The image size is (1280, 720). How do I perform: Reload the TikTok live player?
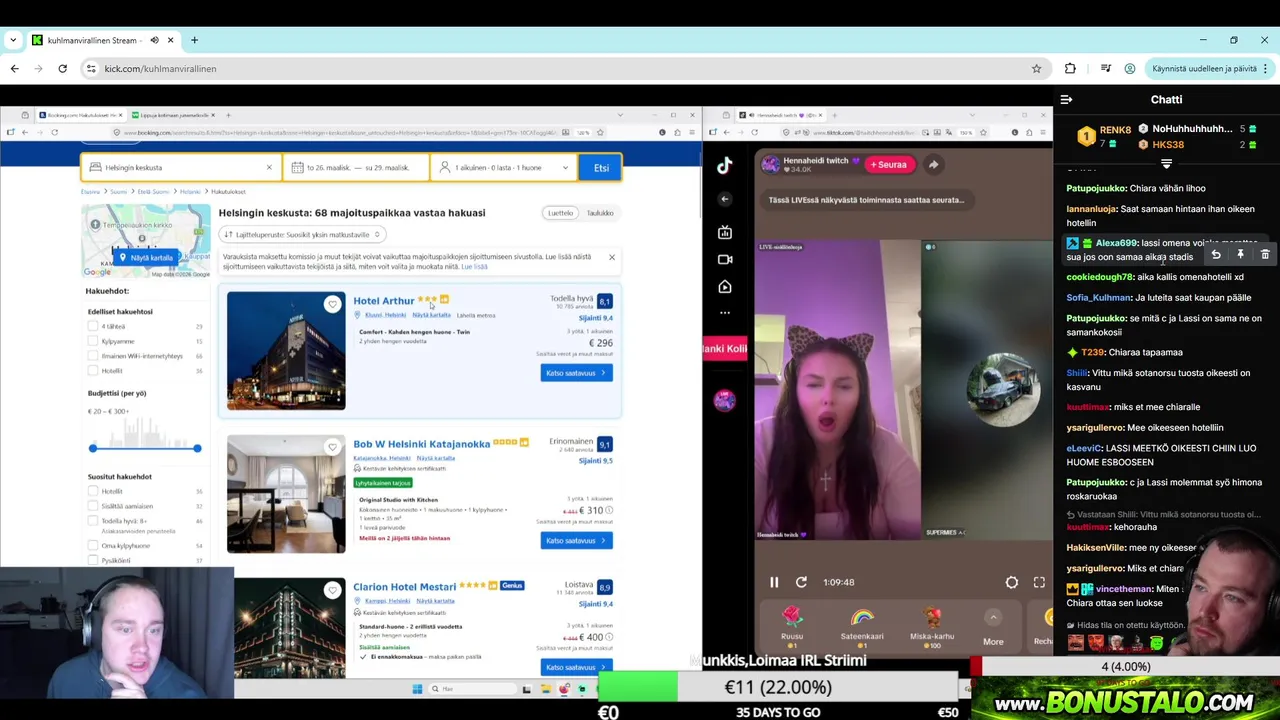tap(801, 582)
